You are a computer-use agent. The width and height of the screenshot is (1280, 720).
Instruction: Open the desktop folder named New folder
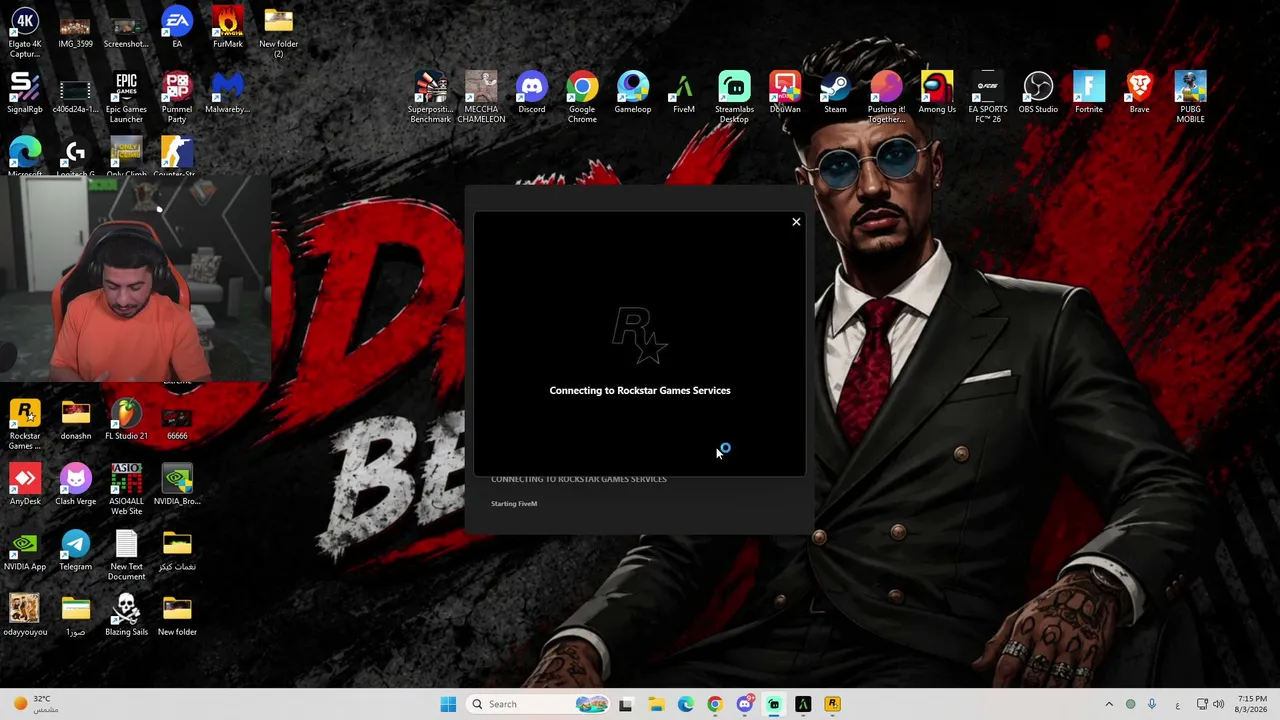pos(177,616)
